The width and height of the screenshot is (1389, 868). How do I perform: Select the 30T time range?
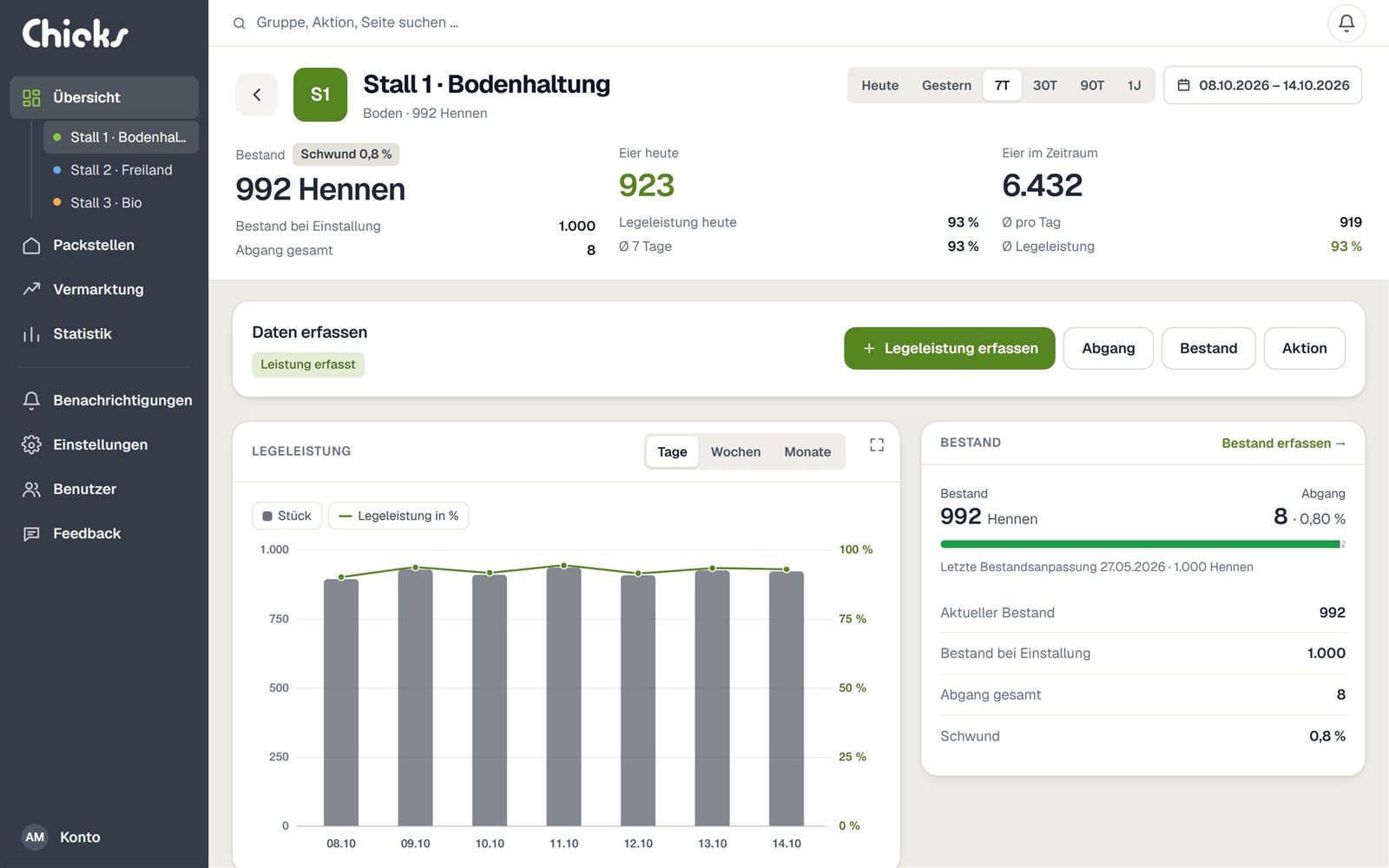coord(1045,85)
